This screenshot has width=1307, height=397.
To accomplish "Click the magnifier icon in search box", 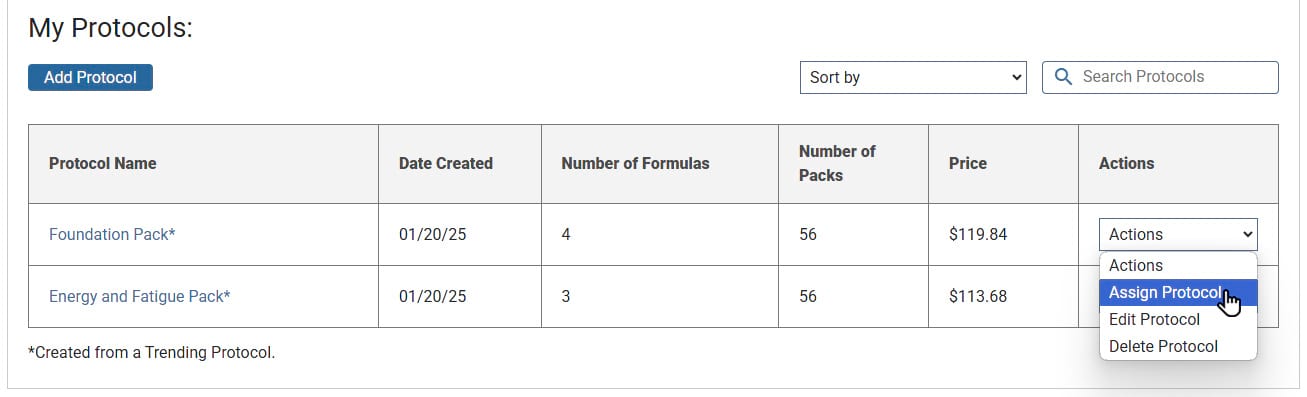I will [x=1064, y=77].
